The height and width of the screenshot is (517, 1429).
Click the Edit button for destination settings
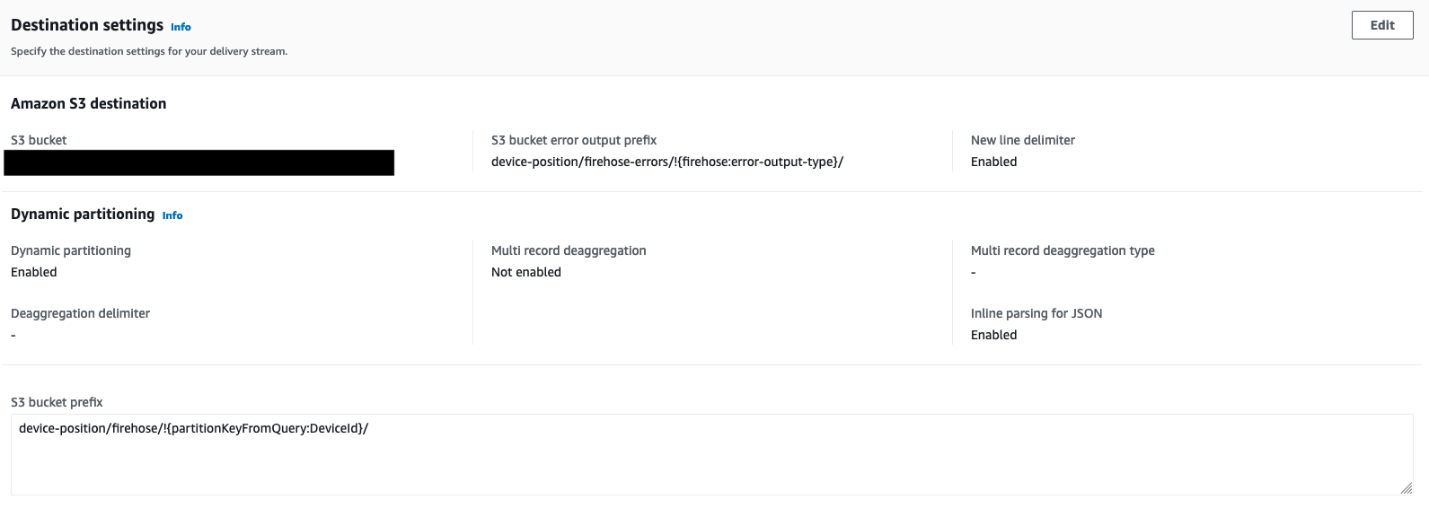point(1382,26)
